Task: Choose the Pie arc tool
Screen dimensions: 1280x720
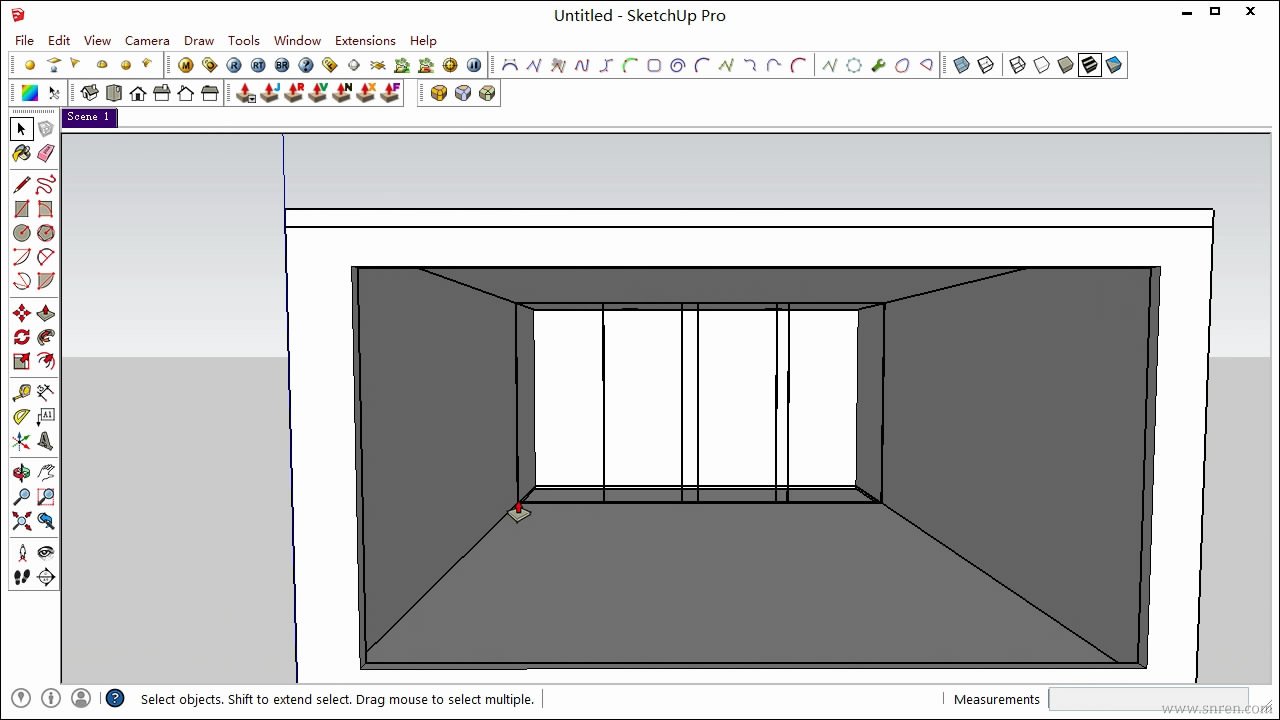Action: (x=45, y=281)
